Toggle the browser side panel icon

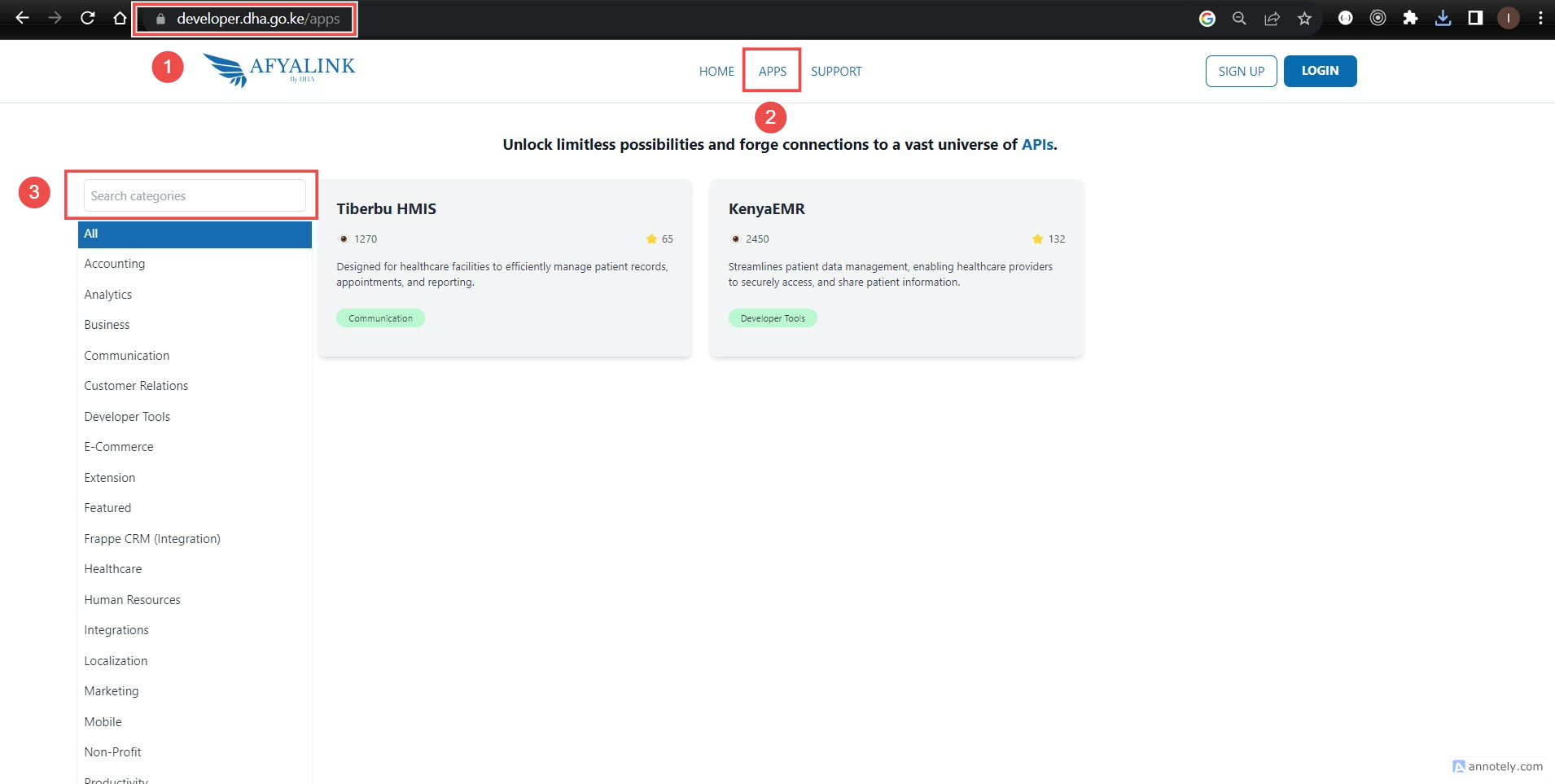(x=1475, y=18)
